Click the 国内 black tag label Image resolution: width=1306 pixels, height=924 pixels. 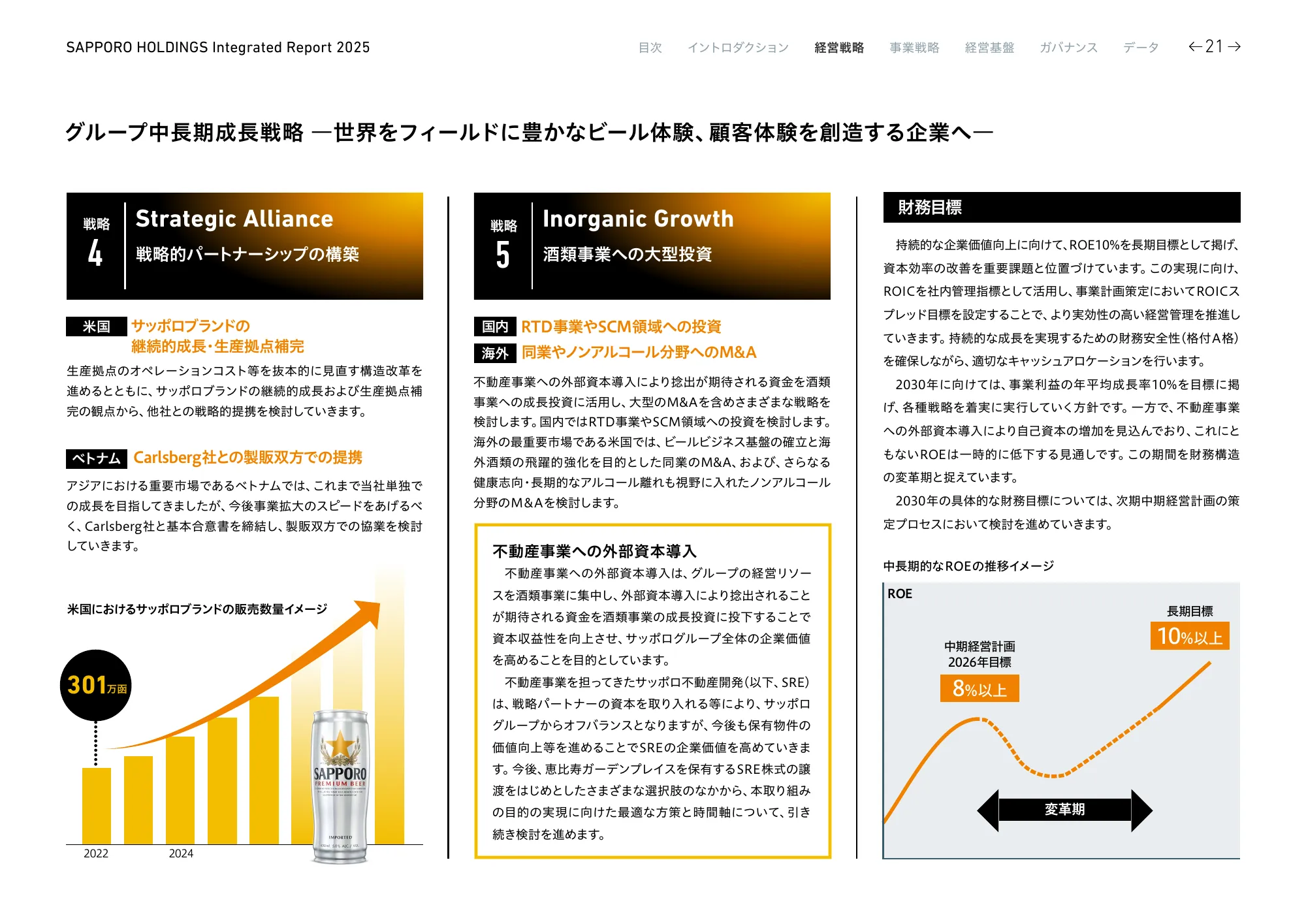point(495,327)
